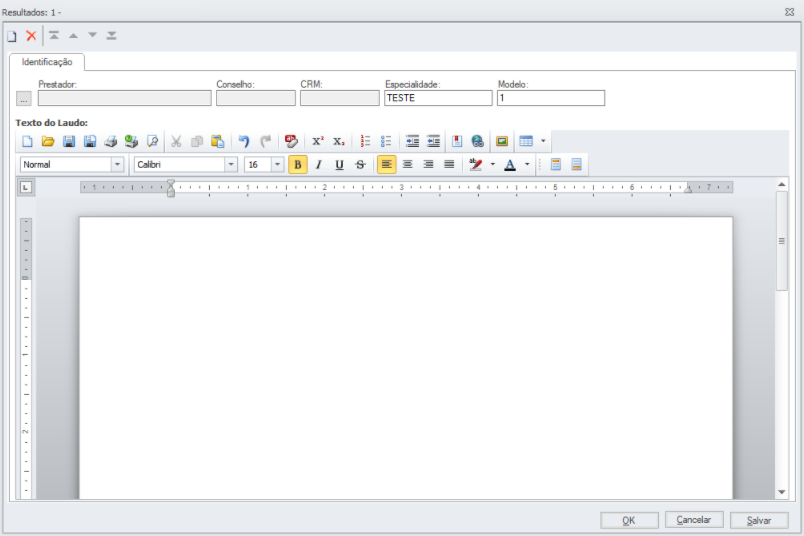Apply text highlight color pen

click(475, 165)
